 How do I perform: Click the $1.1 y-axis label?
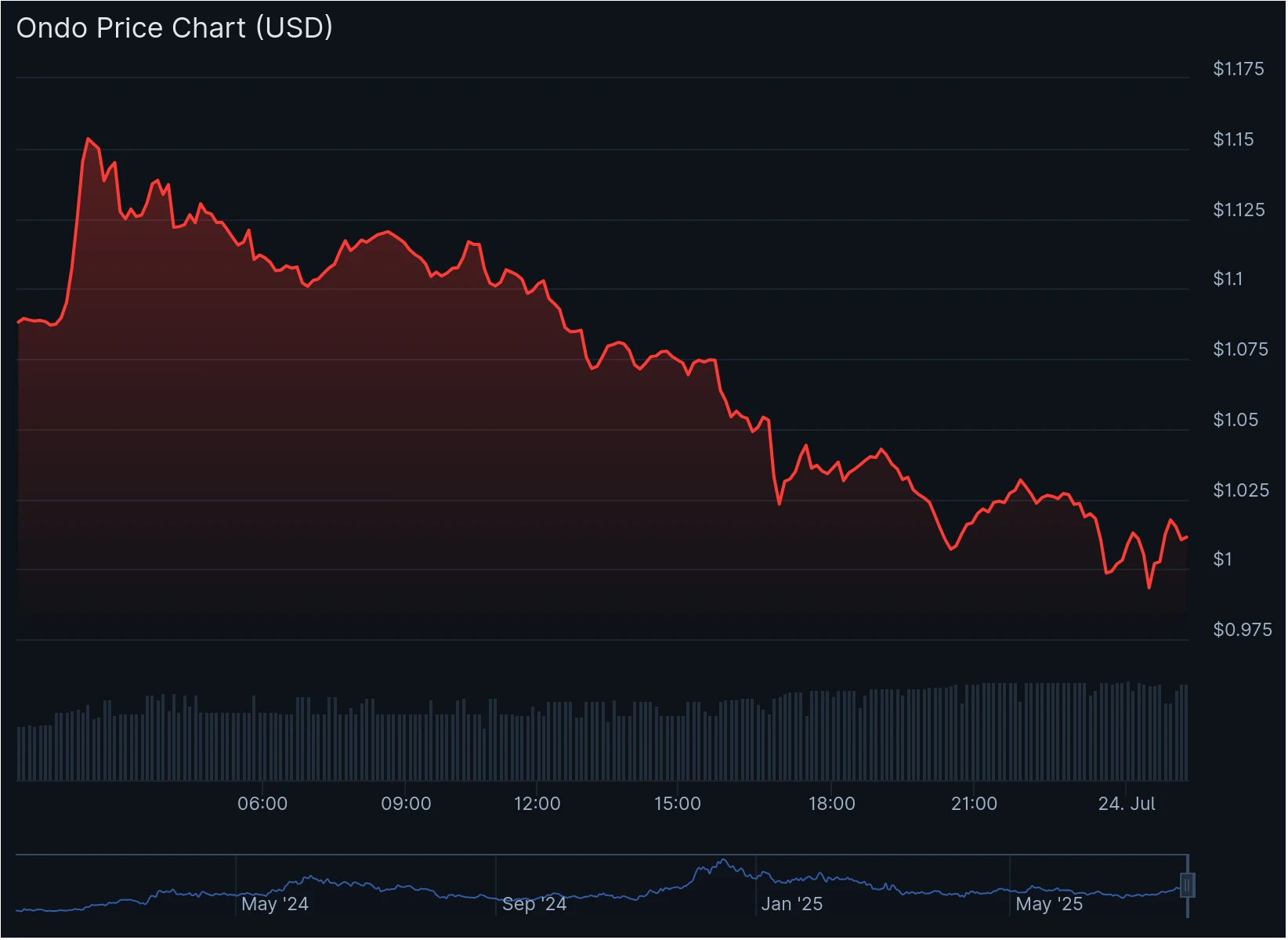[1228, 279]
